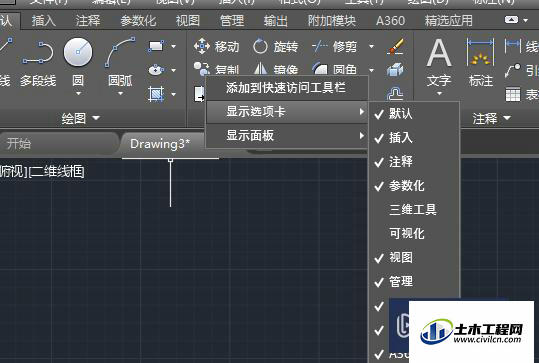Click the Copy (复制) tool
Image resolution: width=539 pixels, height=363 pixels.
(216, 69)
